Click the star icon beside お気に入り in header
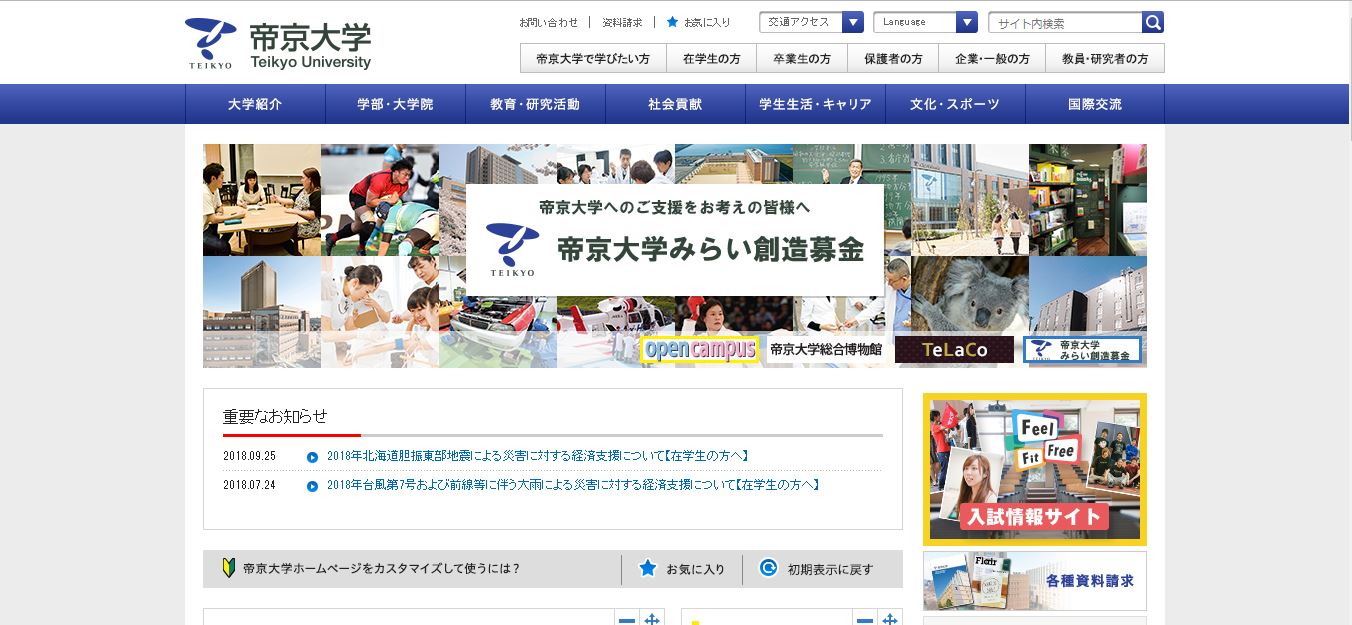 672,22
